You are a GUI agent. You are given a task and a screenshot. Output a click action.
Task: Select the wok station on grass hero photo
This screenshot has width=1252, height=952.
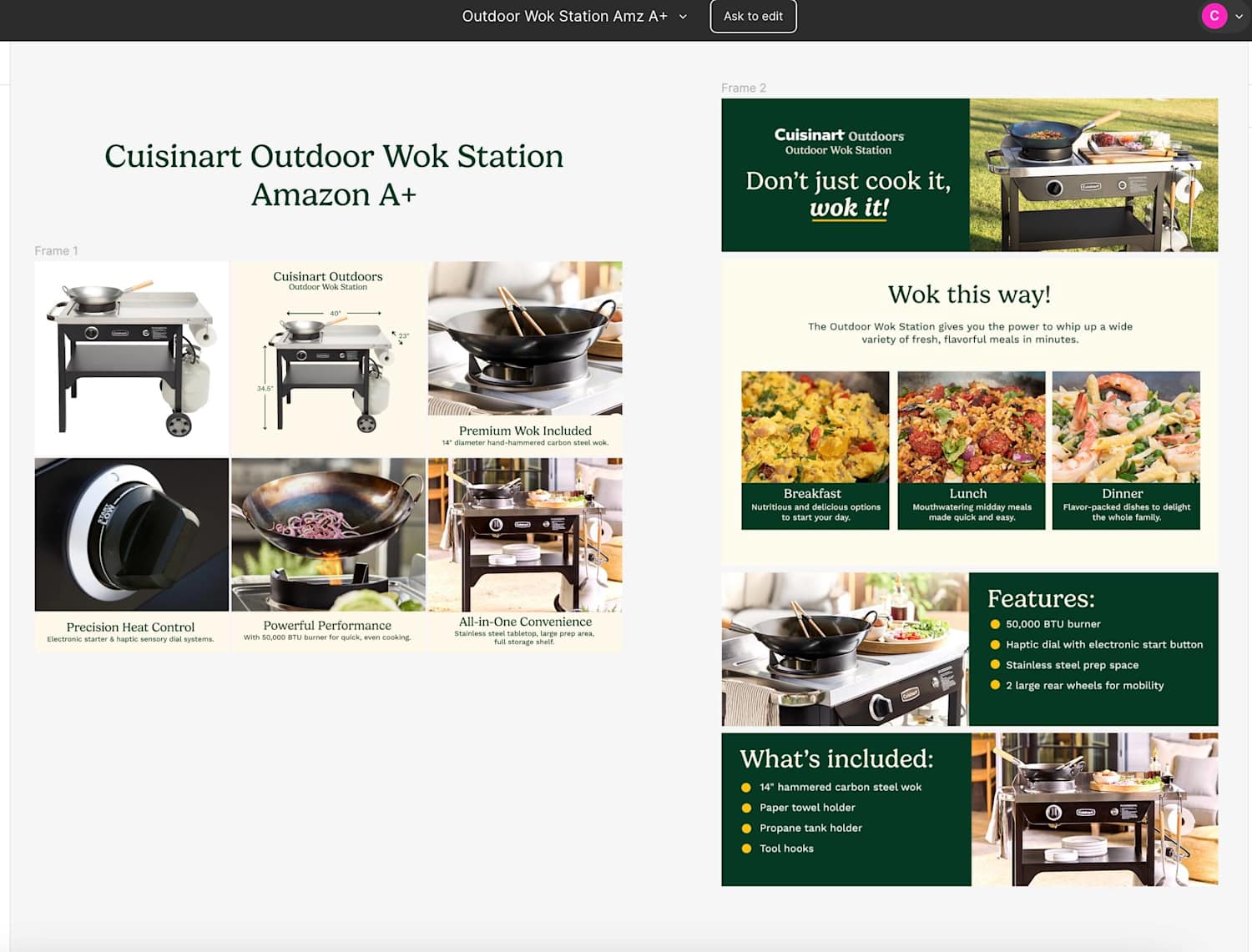tap(1093, 175)
